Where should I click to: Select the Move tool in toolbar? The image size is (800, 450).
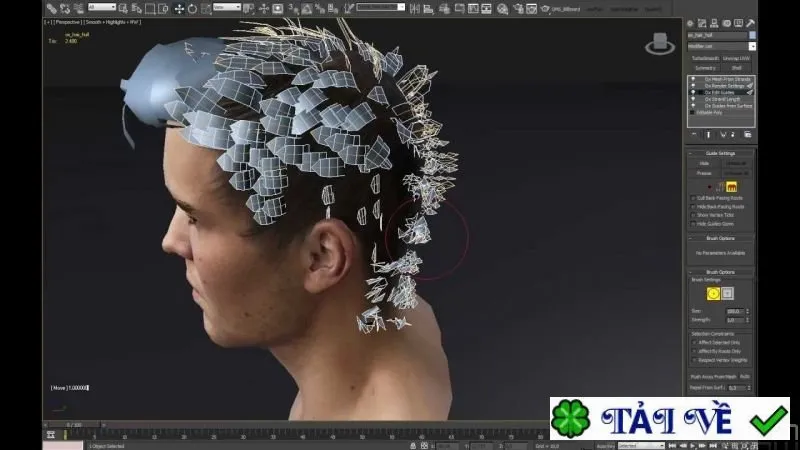click(x=179, y=9)
